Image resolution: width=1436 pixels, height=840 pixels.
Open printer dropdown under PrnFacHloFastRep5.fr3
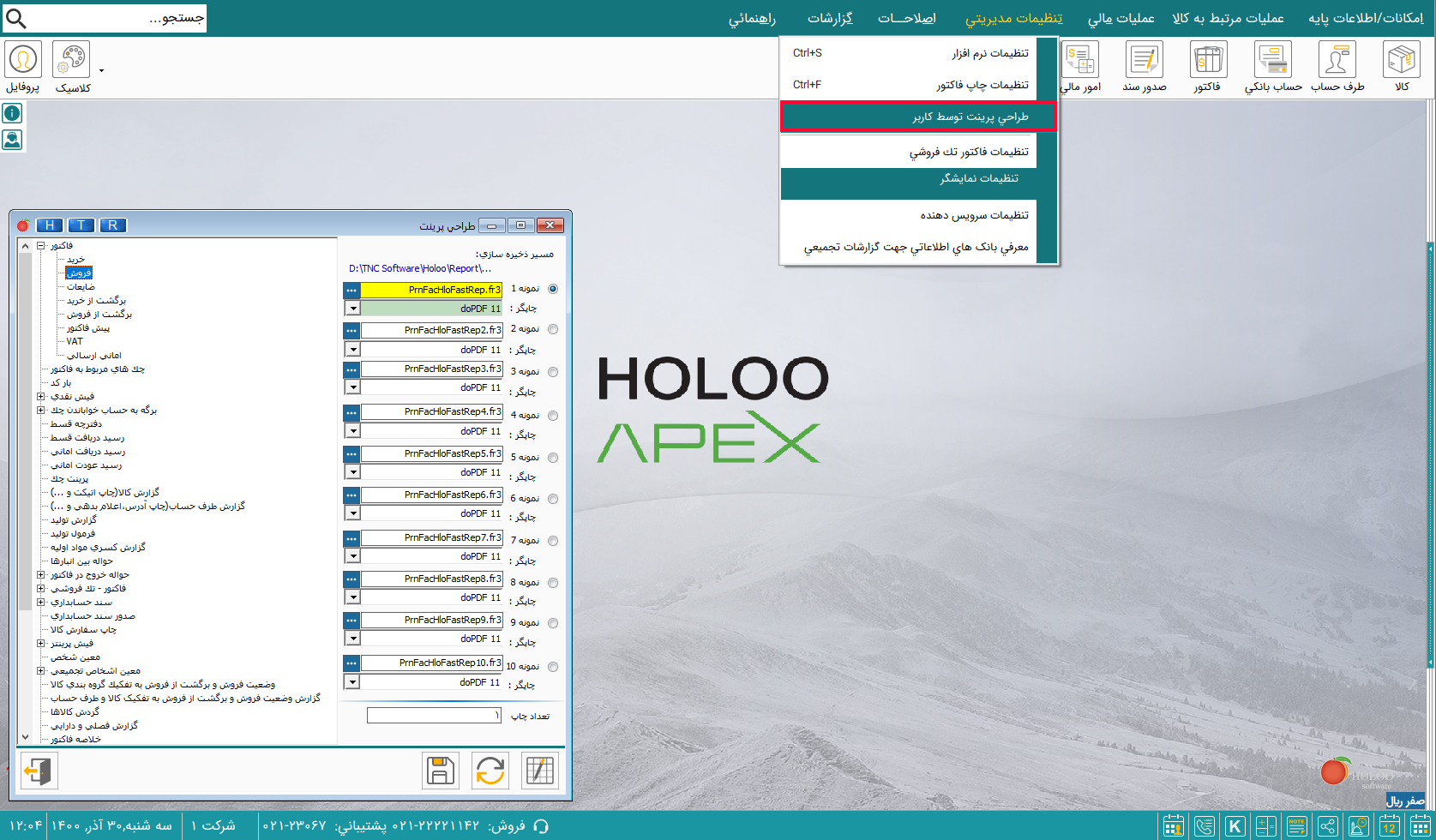(x=351, y=472)
